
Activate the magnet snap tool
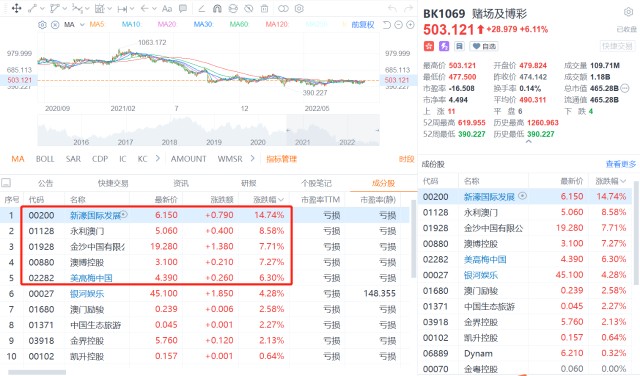point(217,9)
